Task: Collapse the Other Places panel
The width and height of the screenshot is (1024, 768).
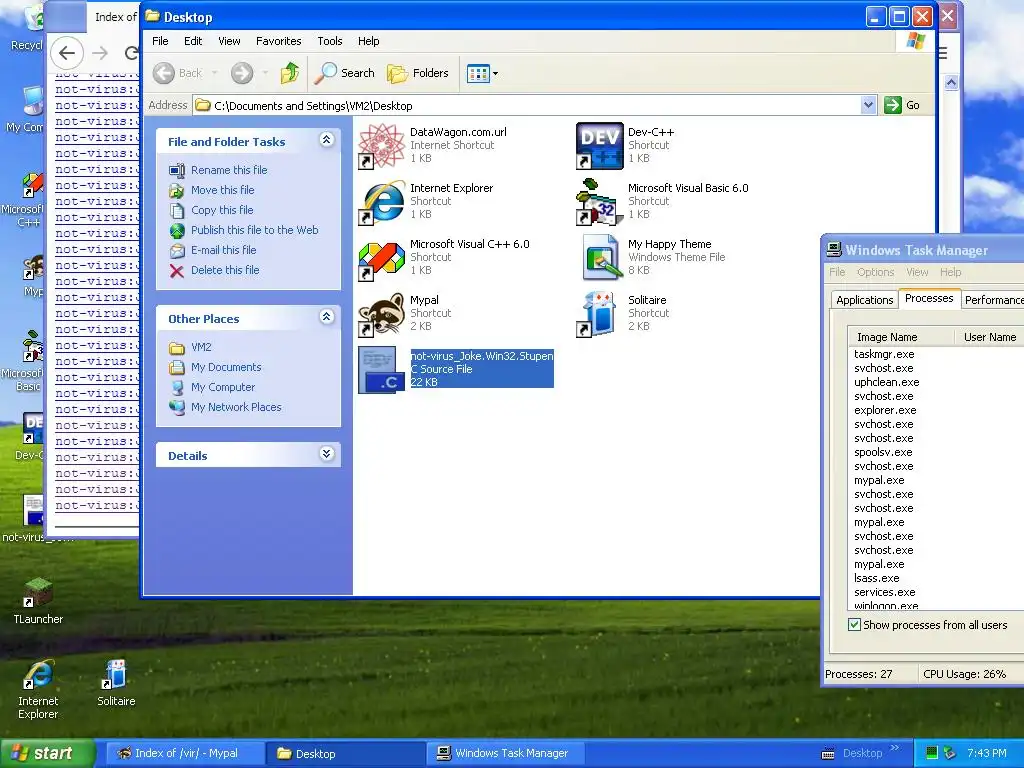Action: [327, 317]
